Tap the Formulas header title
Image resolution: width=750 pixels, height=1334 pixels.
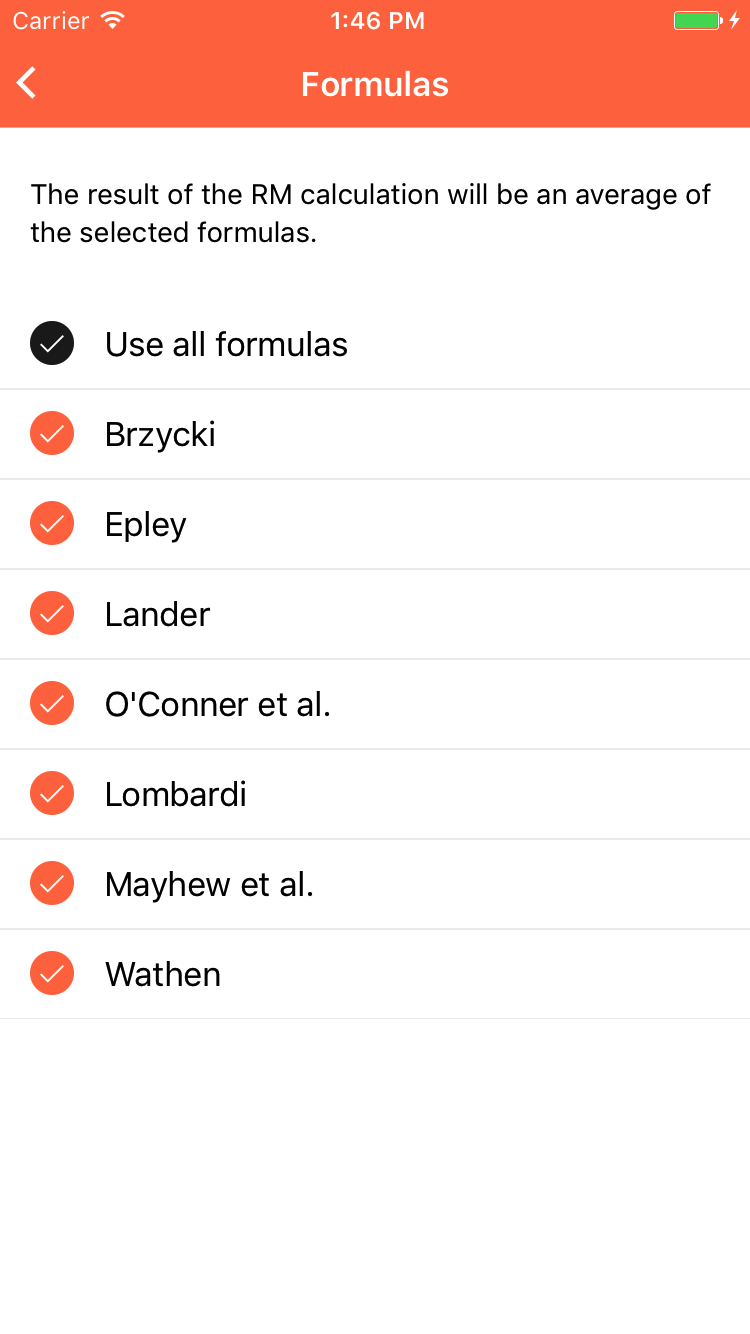pos(375,84)
